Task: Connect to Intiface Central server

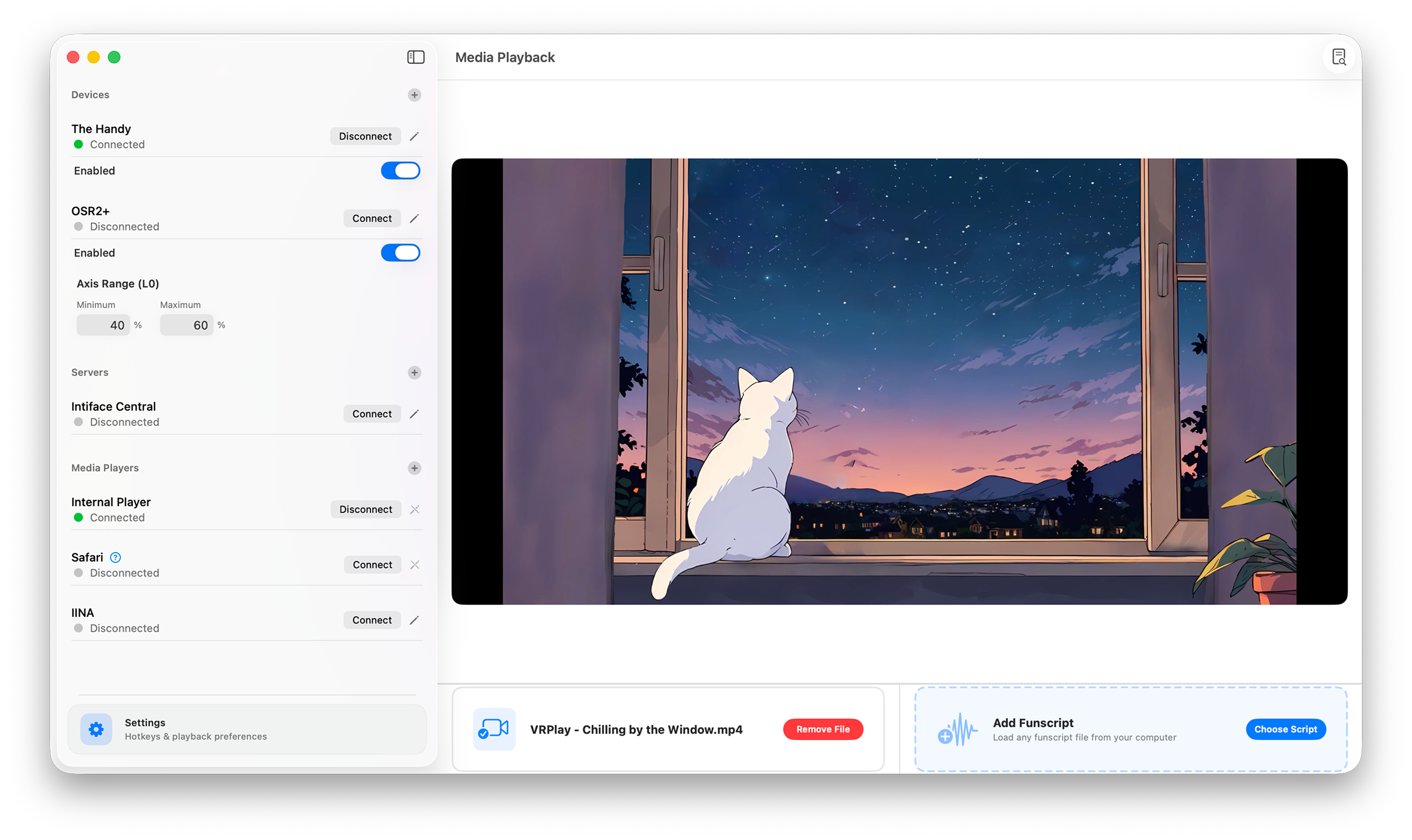Action: [x=372, y=413]
